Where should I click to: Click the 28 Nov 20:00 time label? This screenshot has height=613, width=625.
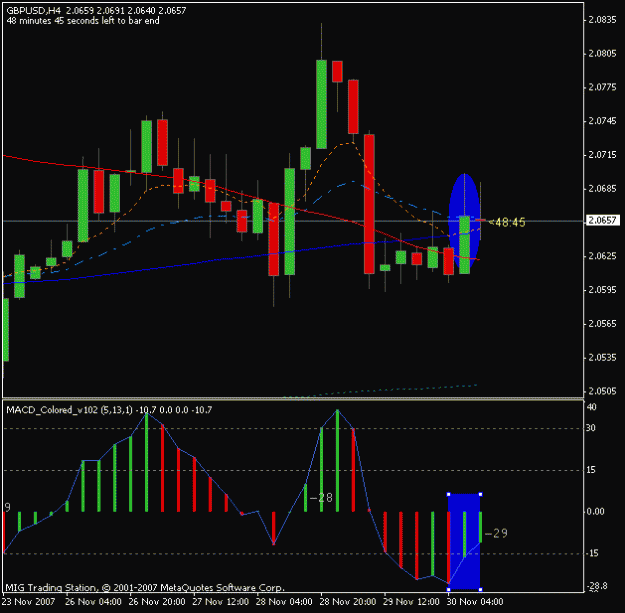click(348, 601)
